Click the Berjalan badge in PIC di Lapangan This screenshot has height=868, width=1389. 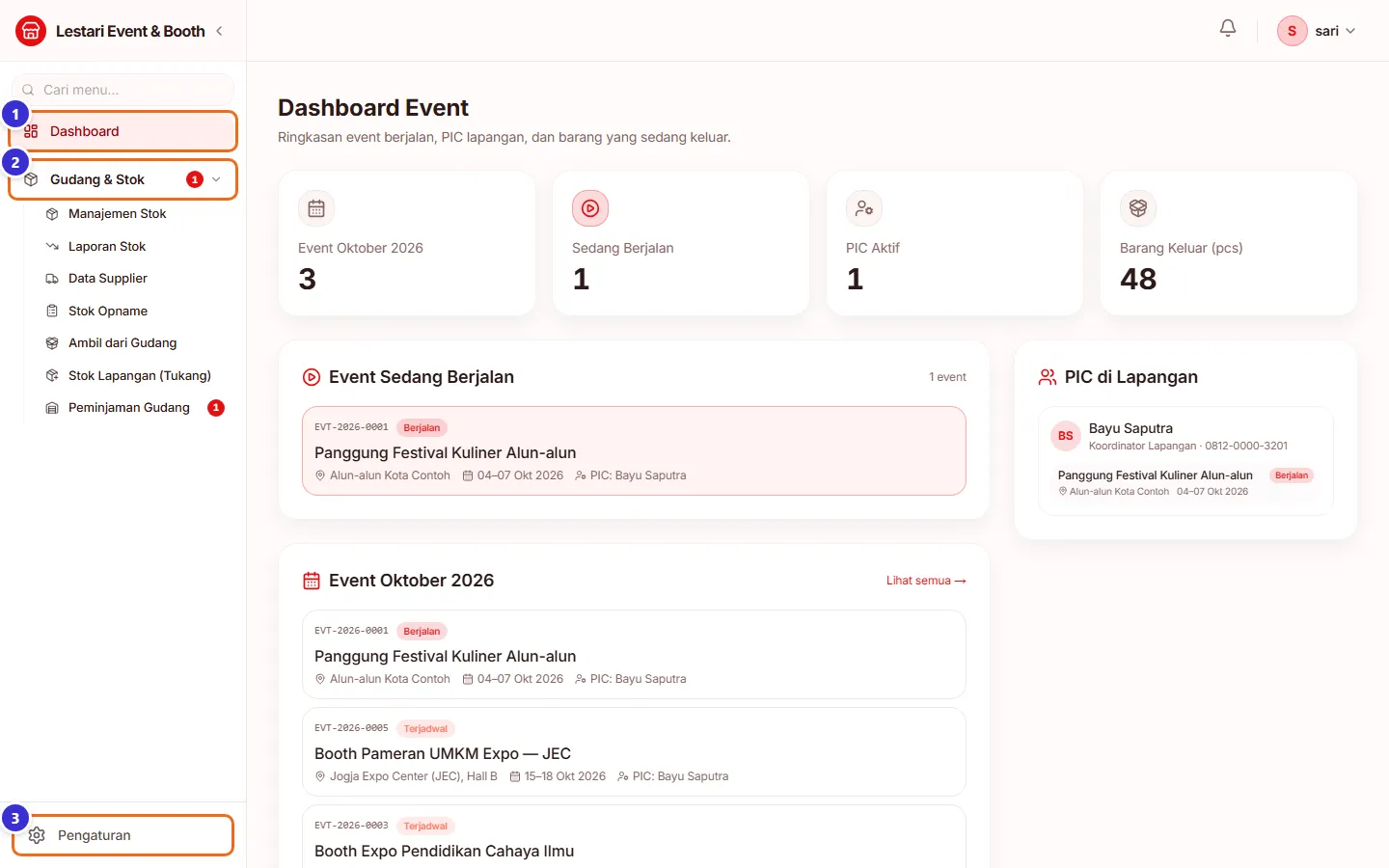pos(1292,475)
